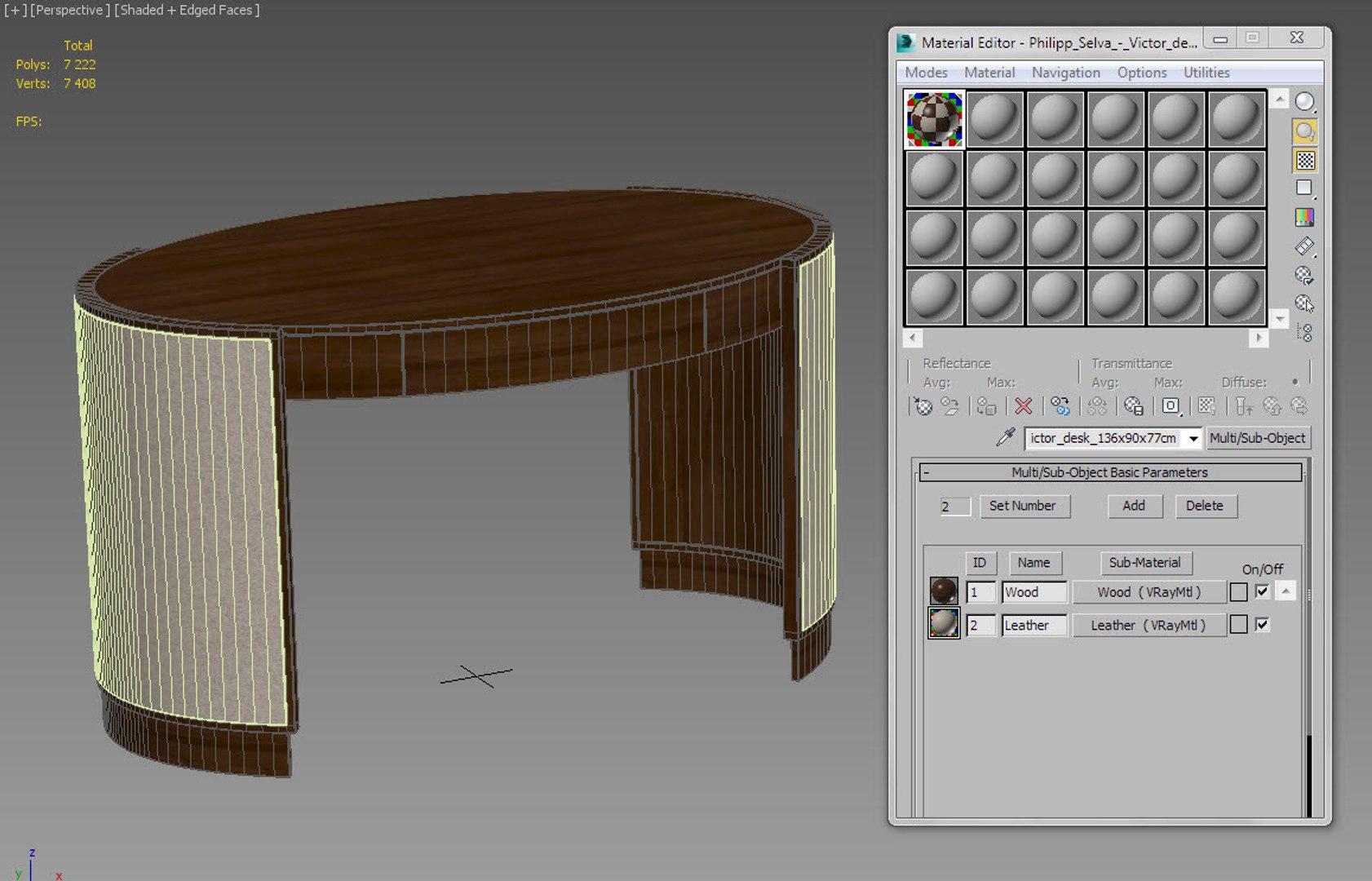The image size is (1372, 881).
Task: Click the Wood row color swatch
Action: (1238, 592)
